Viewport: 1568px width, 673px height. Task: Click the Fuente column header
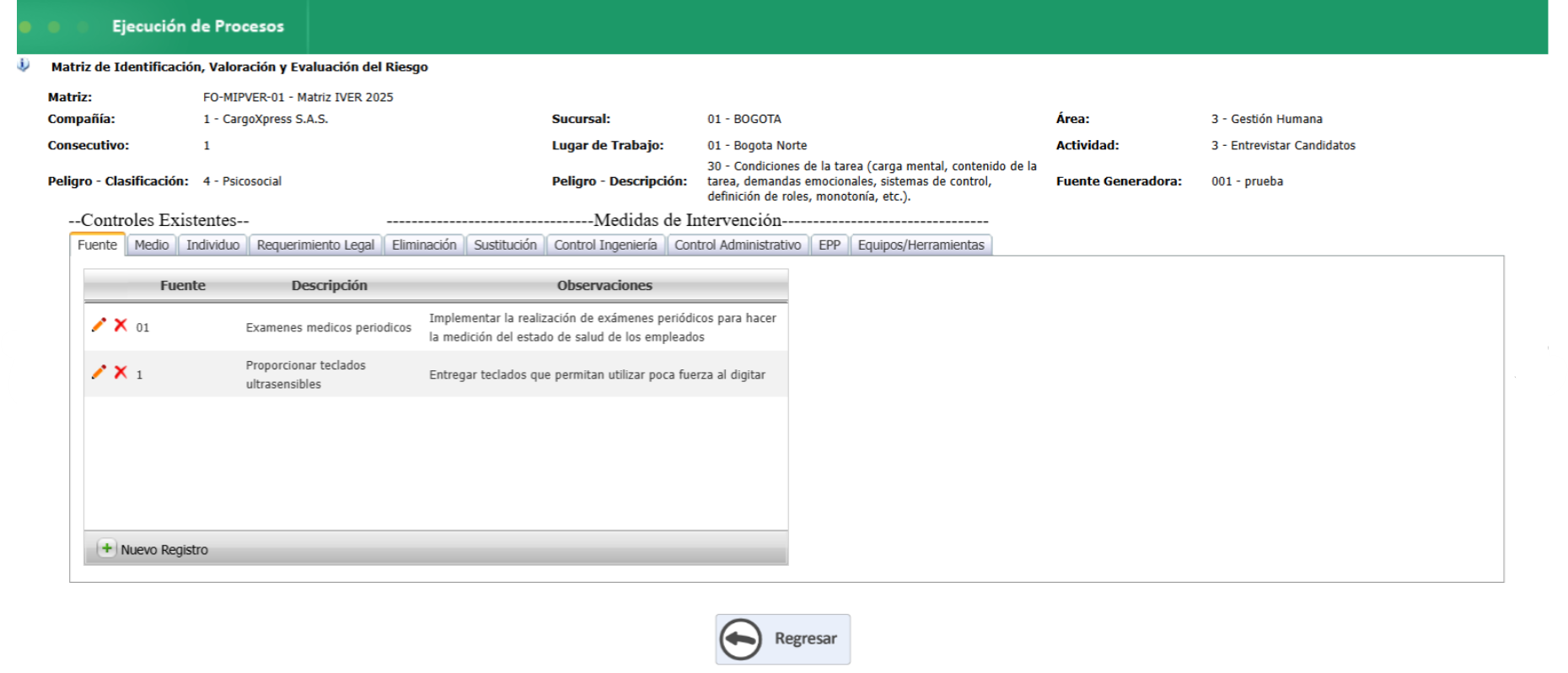tap(183, 285)
